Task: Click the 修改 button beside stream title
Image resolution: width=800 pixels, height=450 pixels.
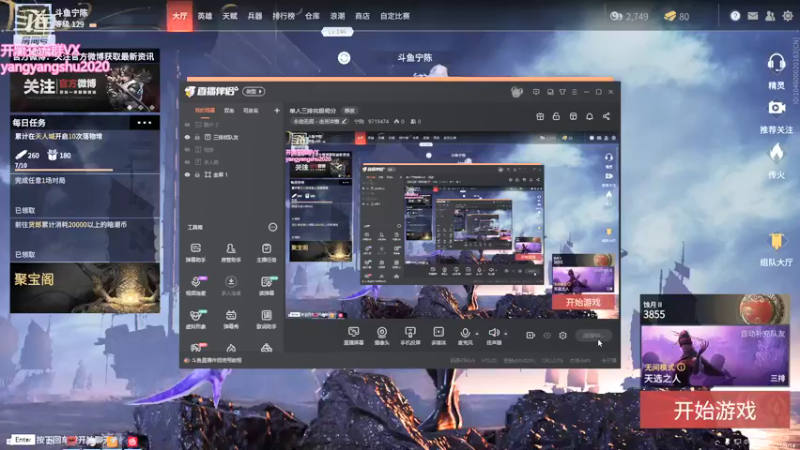Action: 349,111
